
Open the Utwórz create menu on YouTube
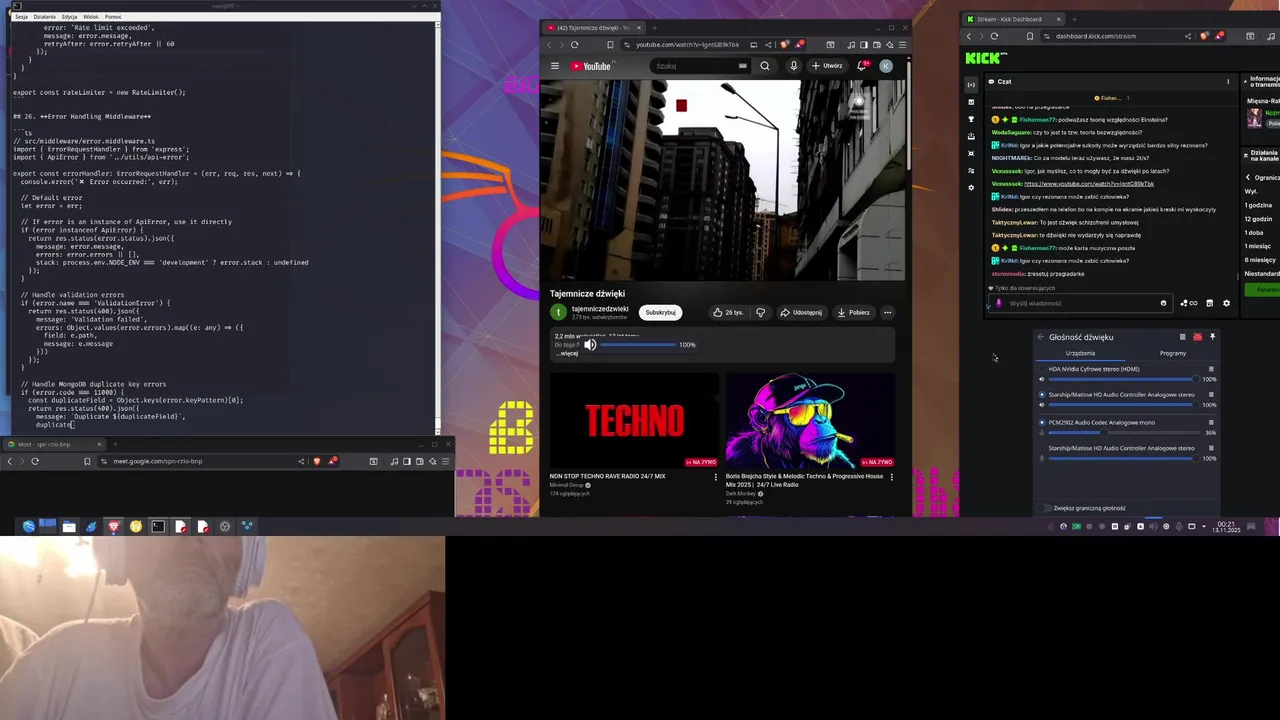pos(827,66)
